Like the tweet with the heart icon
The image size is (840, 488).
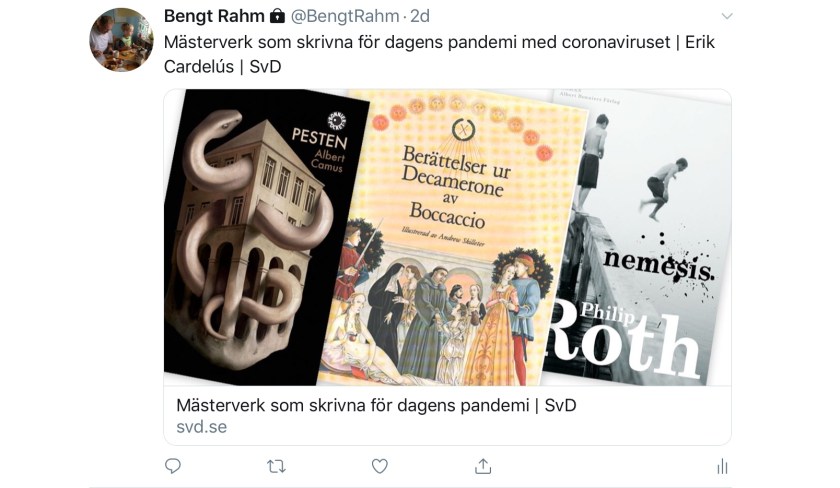(x=380, y=466)
